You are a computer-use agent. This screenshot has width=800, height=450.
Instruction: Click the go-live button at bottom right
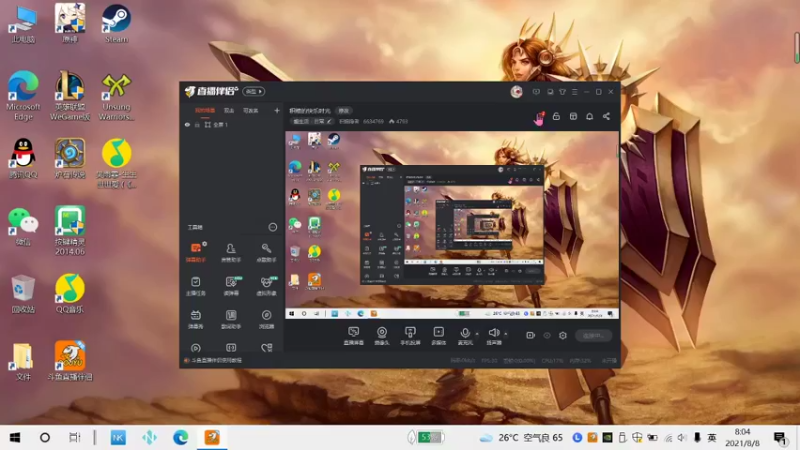pos(594,335)
